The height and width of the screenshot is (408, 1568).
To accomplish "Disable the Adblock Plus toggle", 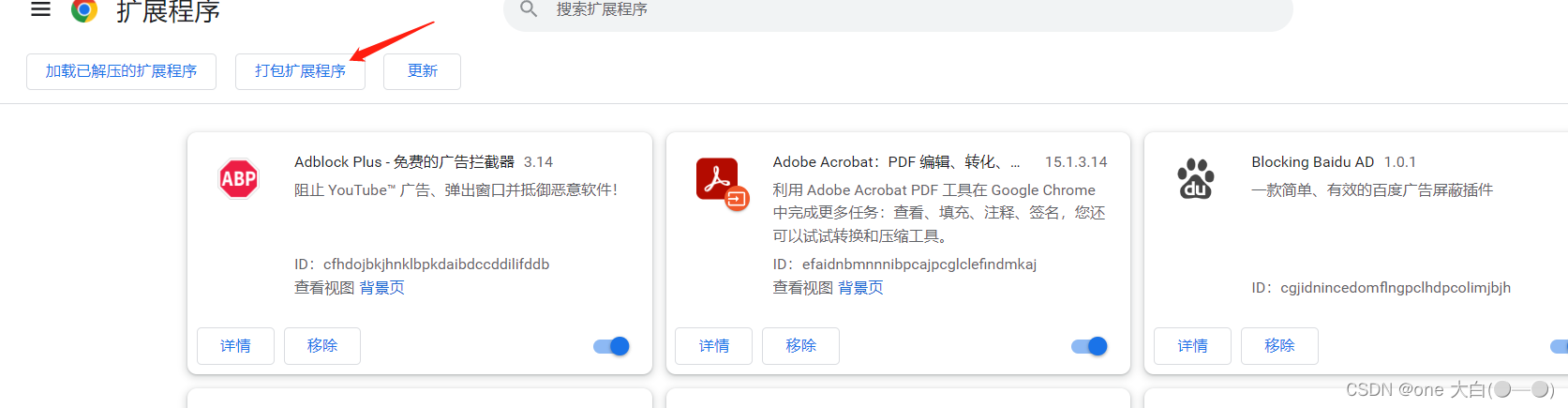I will [611, 346].
